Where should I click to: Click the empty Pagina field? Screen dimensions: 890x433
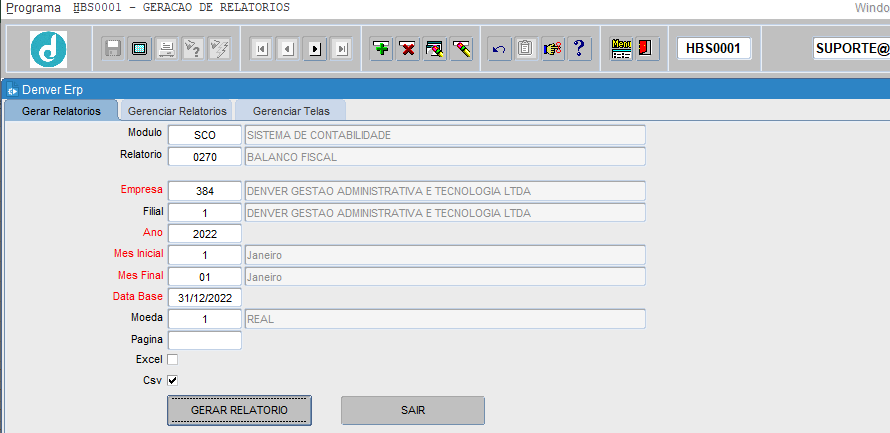coord(205,340)
